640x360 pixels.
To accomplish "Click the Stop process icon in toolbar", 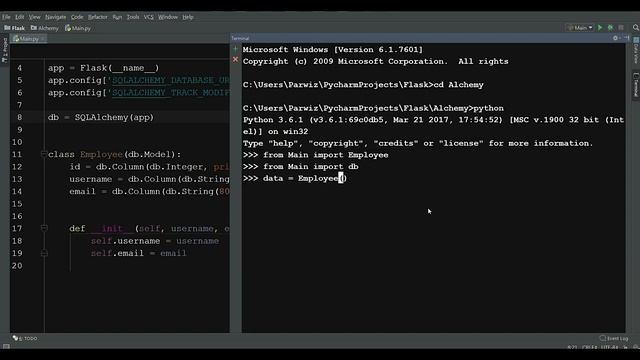I will (621, 28).
